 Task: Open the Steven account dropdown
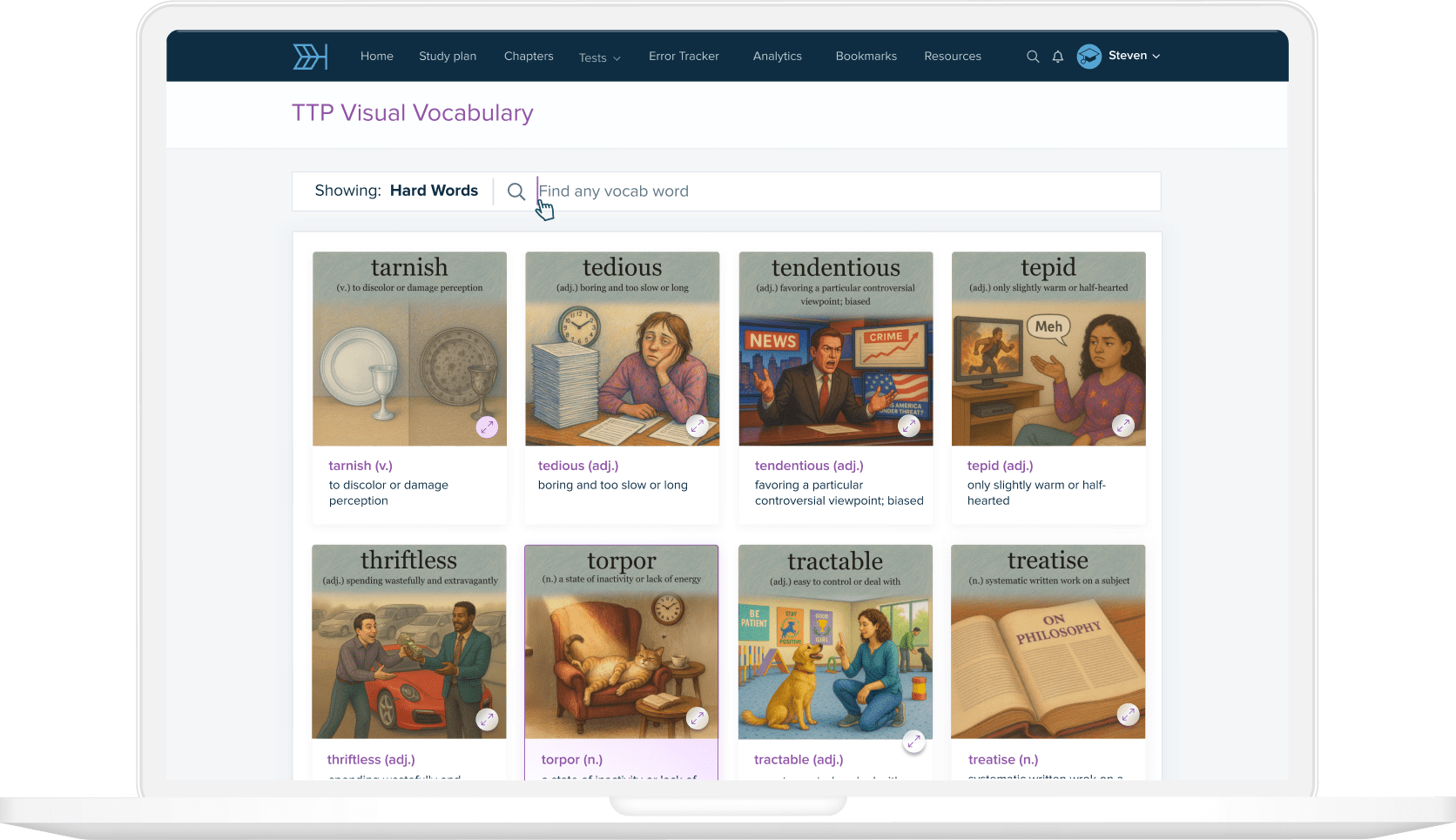click(1134, 56)
